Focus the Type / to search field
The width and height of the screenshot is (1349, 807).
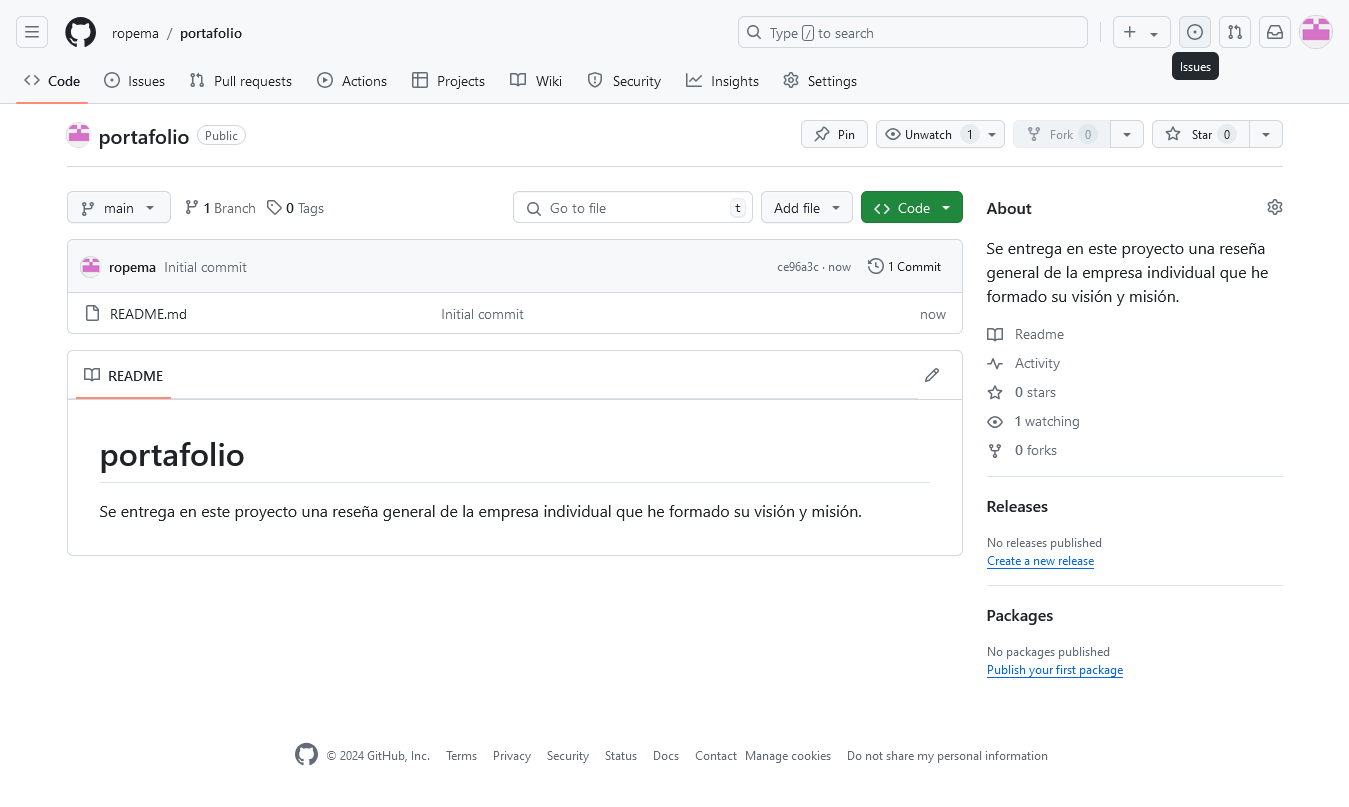pos(913,32)
